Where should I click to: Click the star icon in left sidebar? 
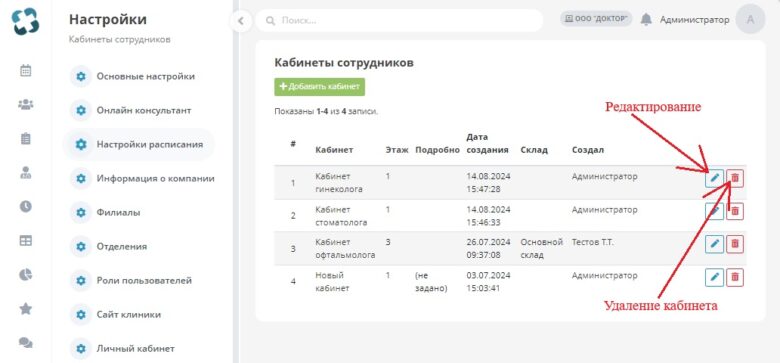click(x=25, y=309)
